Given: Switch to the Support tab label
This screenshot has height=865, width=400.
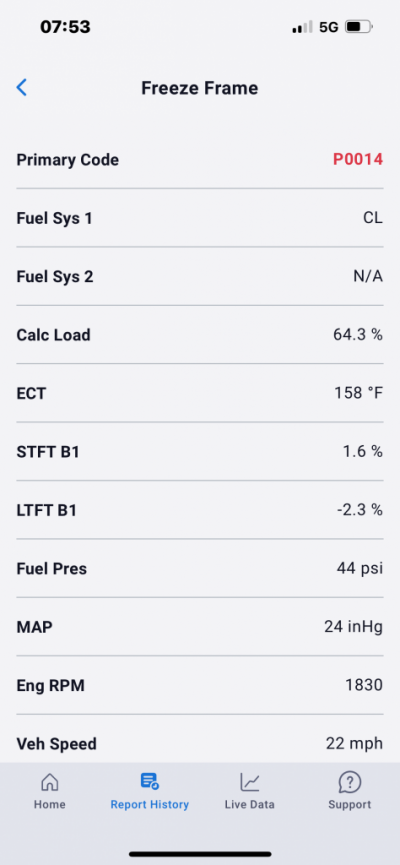Looking at the screenshot, I should [x=349, y=804].
